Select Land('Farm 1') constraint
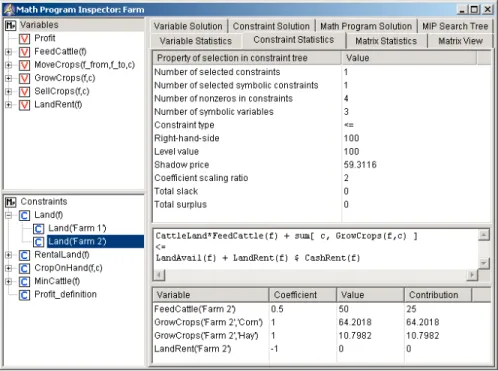The height and width of the screenshot is (371, 498). click(x=77, y=228)
